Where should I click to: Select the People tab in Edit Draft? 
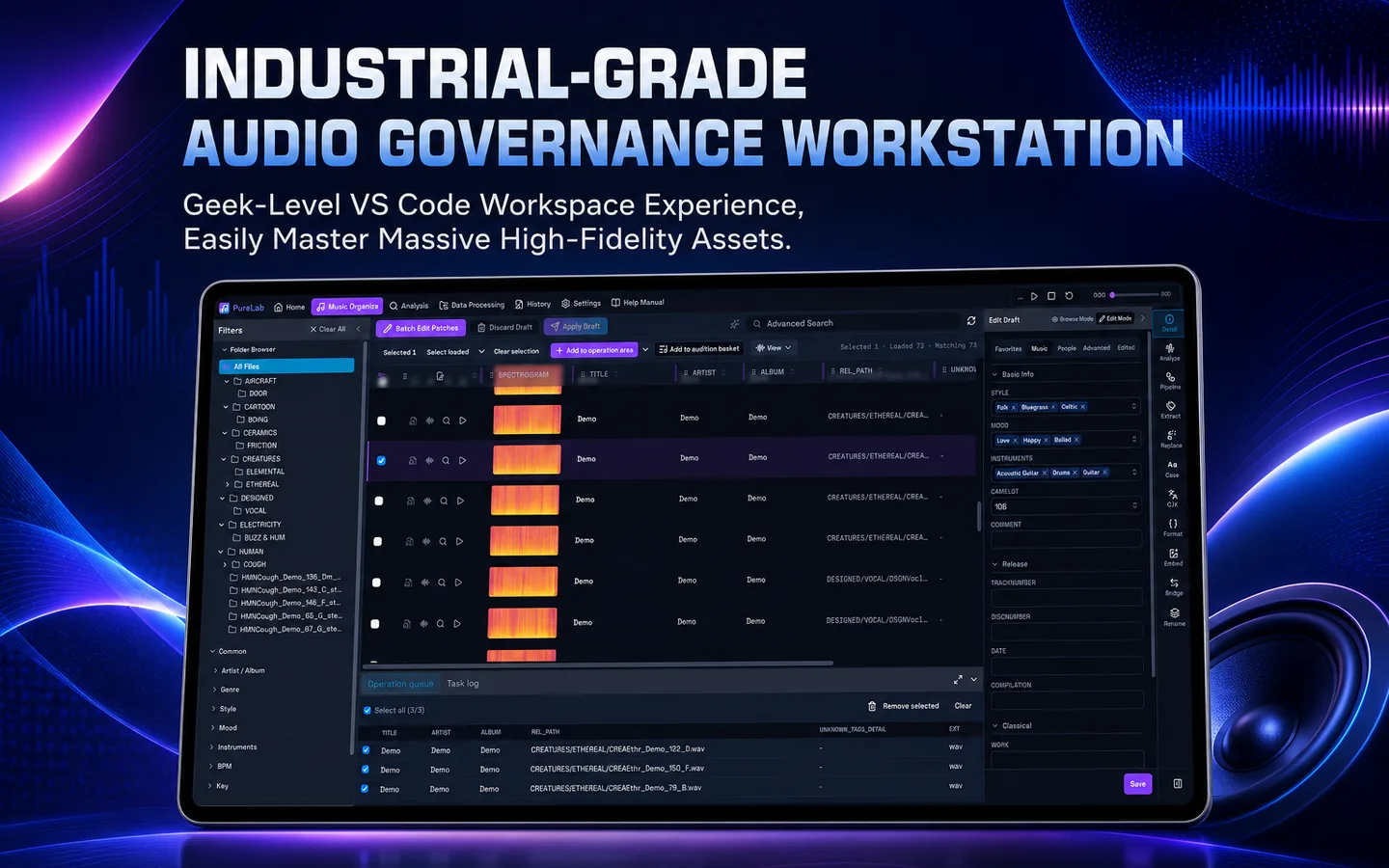1067,348
